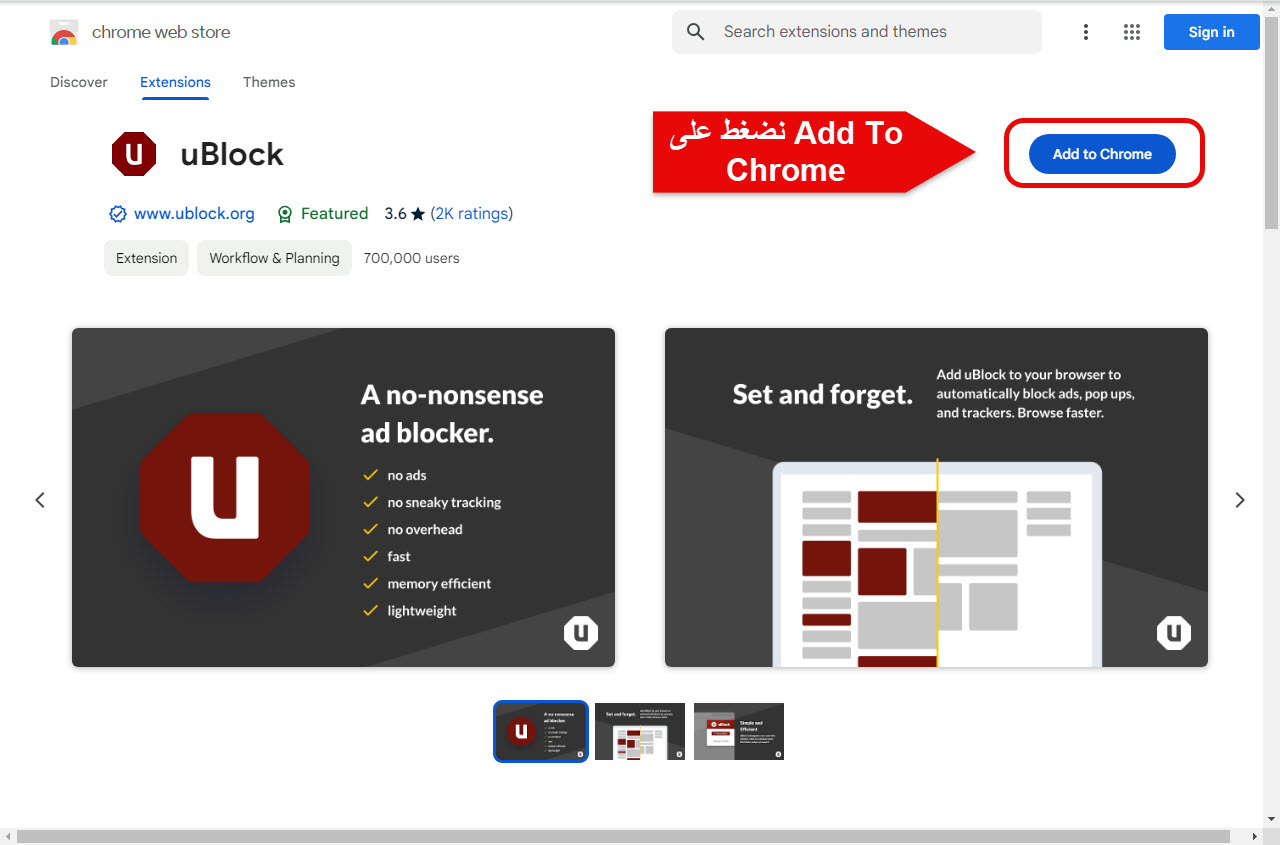Image resolution: width=1280 pixels, height=845 pixels.
Task: Click the Add to Chrome button
Action: coord(1102,154)
